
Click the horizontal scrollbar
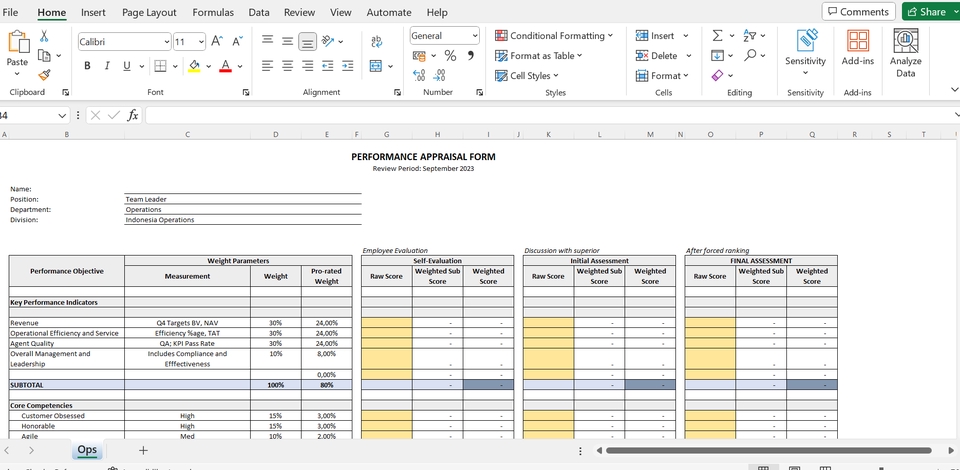click(x=768, y=450)
